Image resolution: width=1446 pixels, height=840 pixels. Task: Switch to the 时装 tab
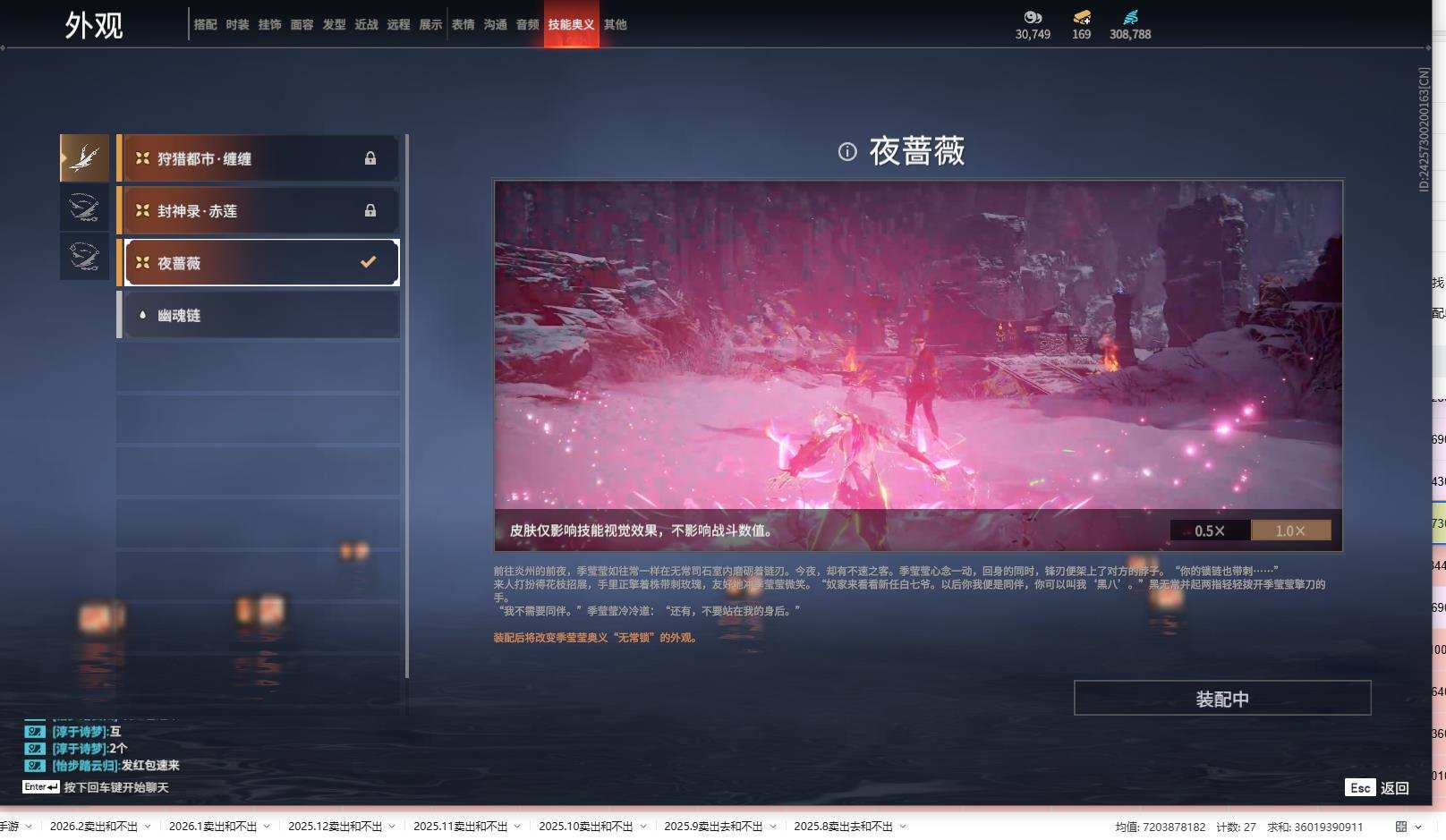point(240,25)
